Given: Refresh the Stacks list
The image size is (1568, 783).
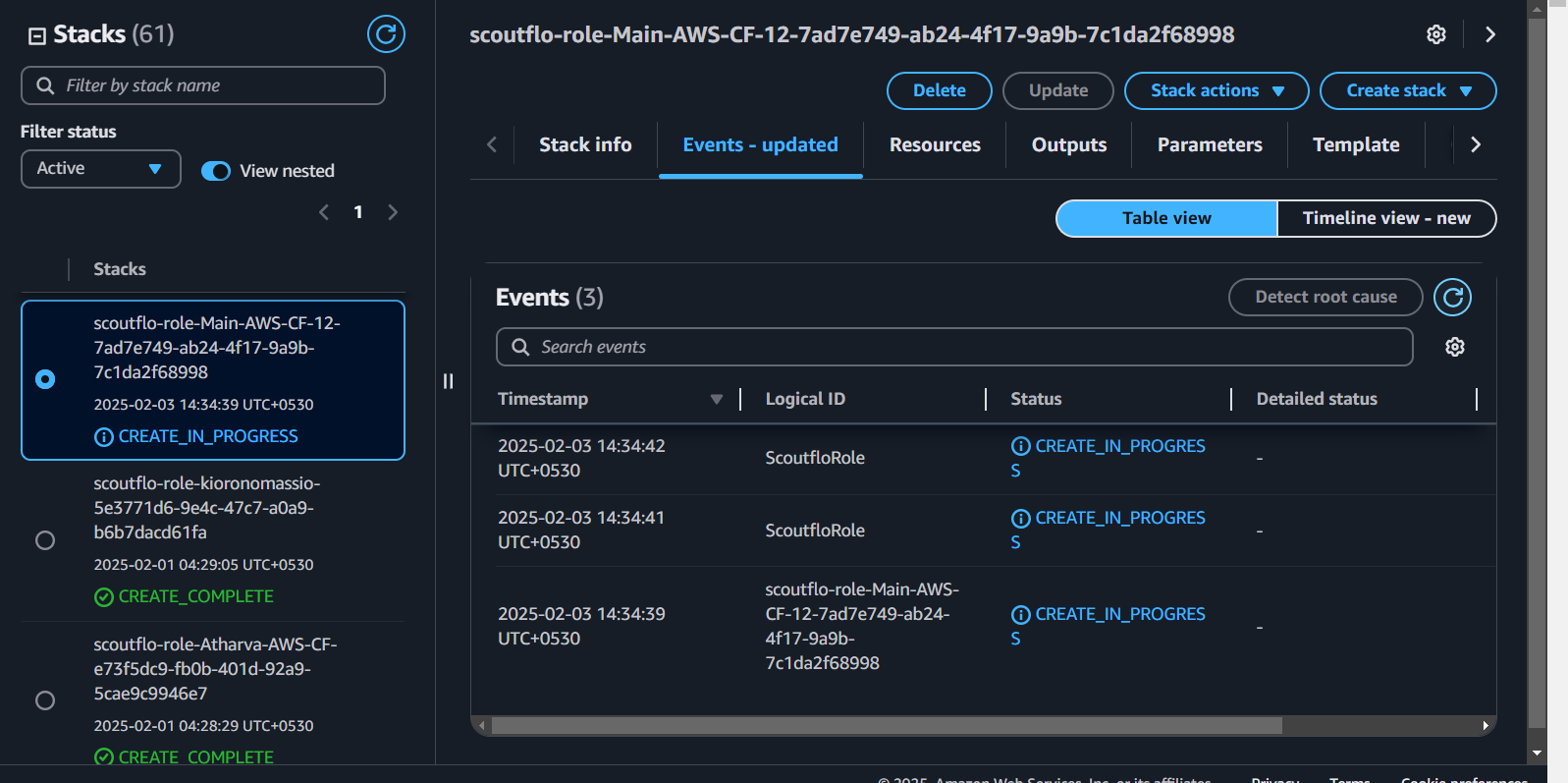Looking at the screenshot, I should pyautogui.click(x=386, y=34).
